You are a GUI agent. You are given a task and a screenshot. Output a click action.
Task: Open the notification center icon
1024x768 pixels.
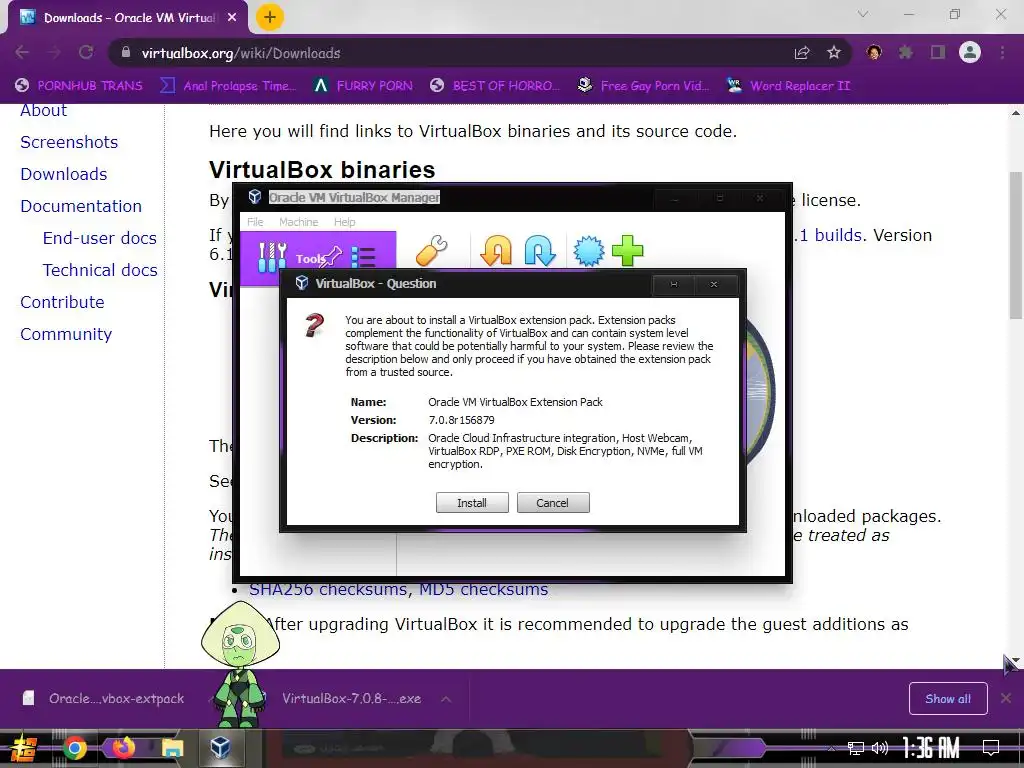[991, 748]
